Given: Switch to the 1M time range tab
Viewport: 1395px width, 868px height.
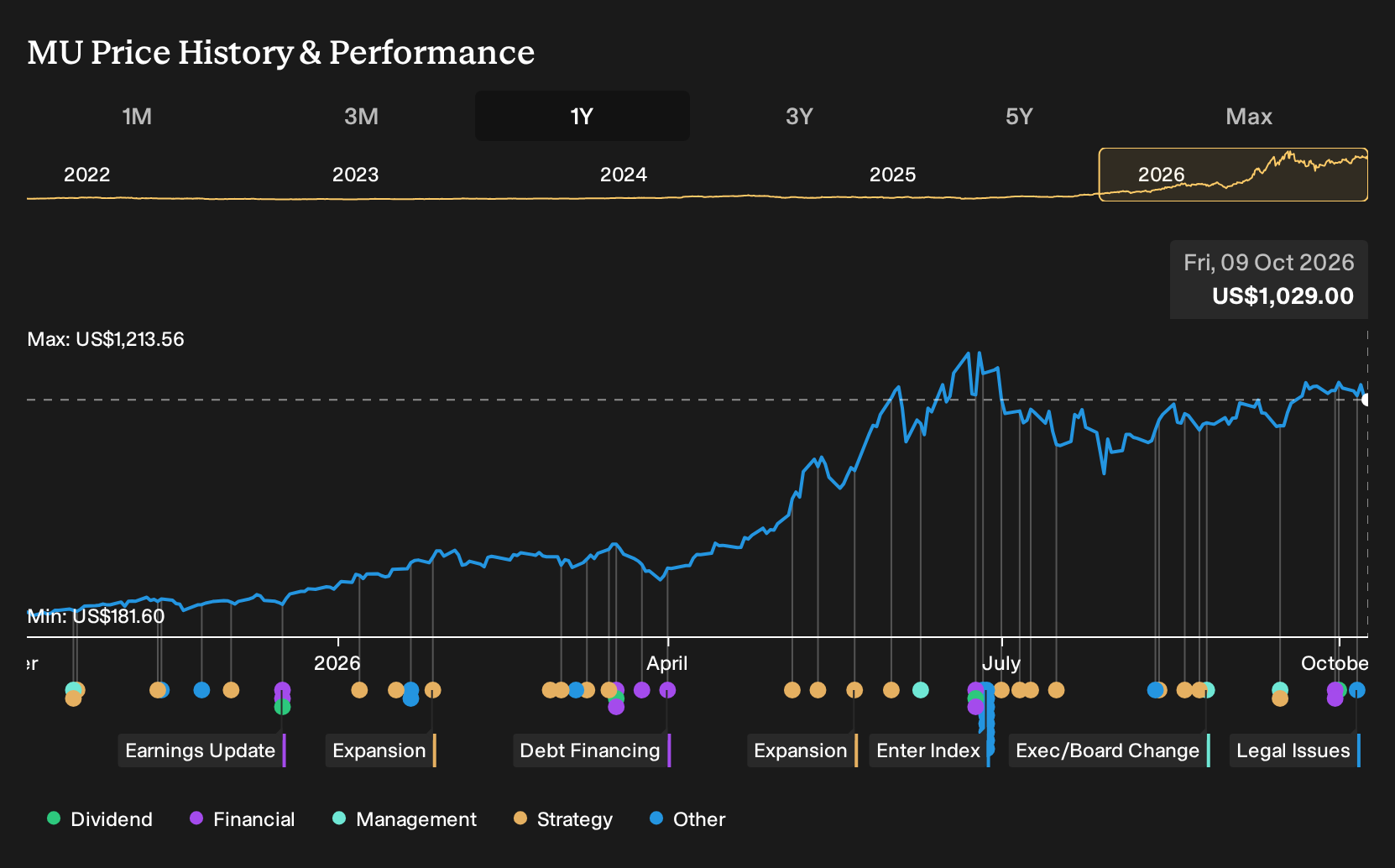Looking at the screenshot, I should tap(137, 116).
